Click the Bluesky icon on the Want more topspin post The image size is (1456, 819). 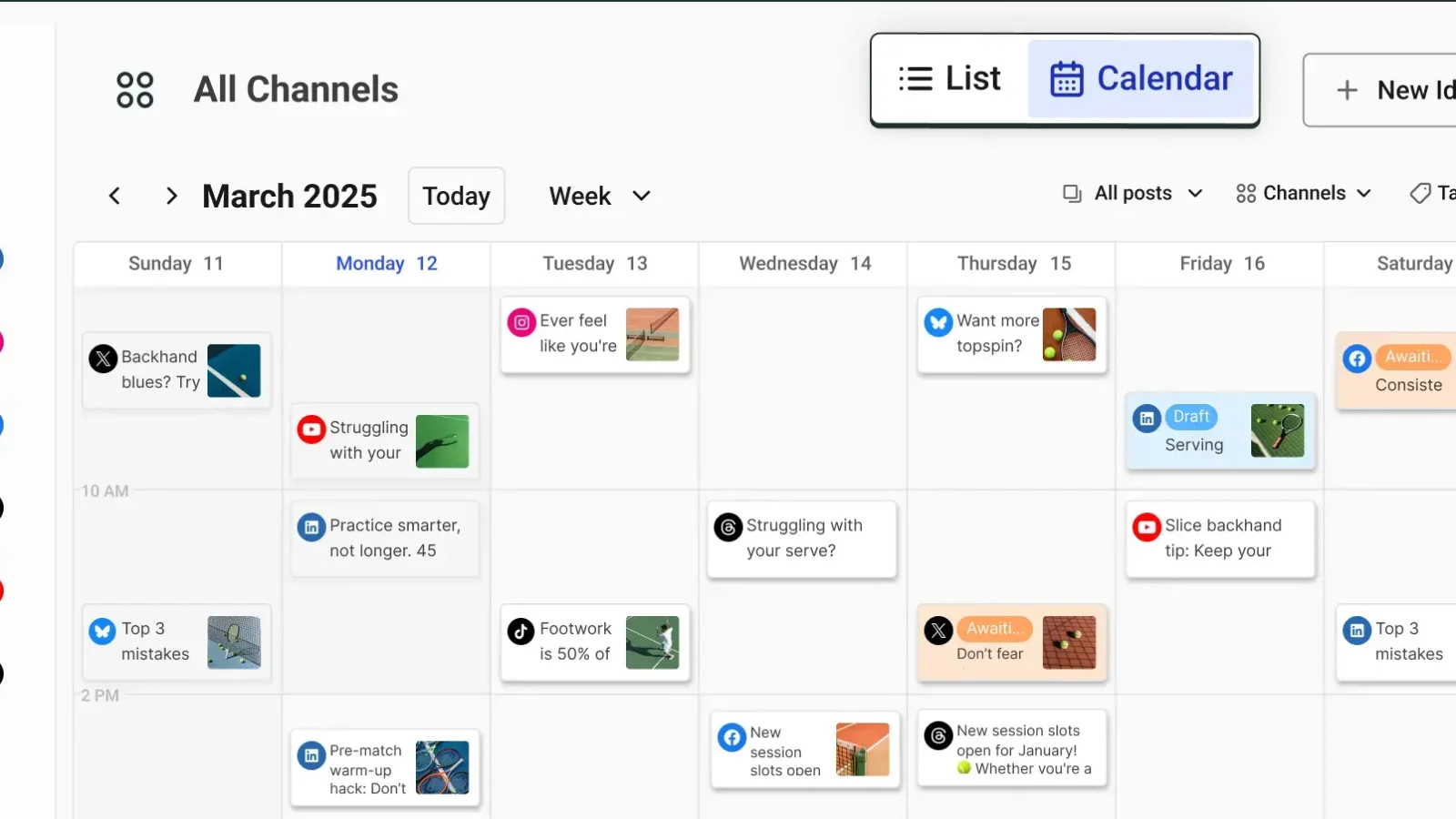point(938,322)
